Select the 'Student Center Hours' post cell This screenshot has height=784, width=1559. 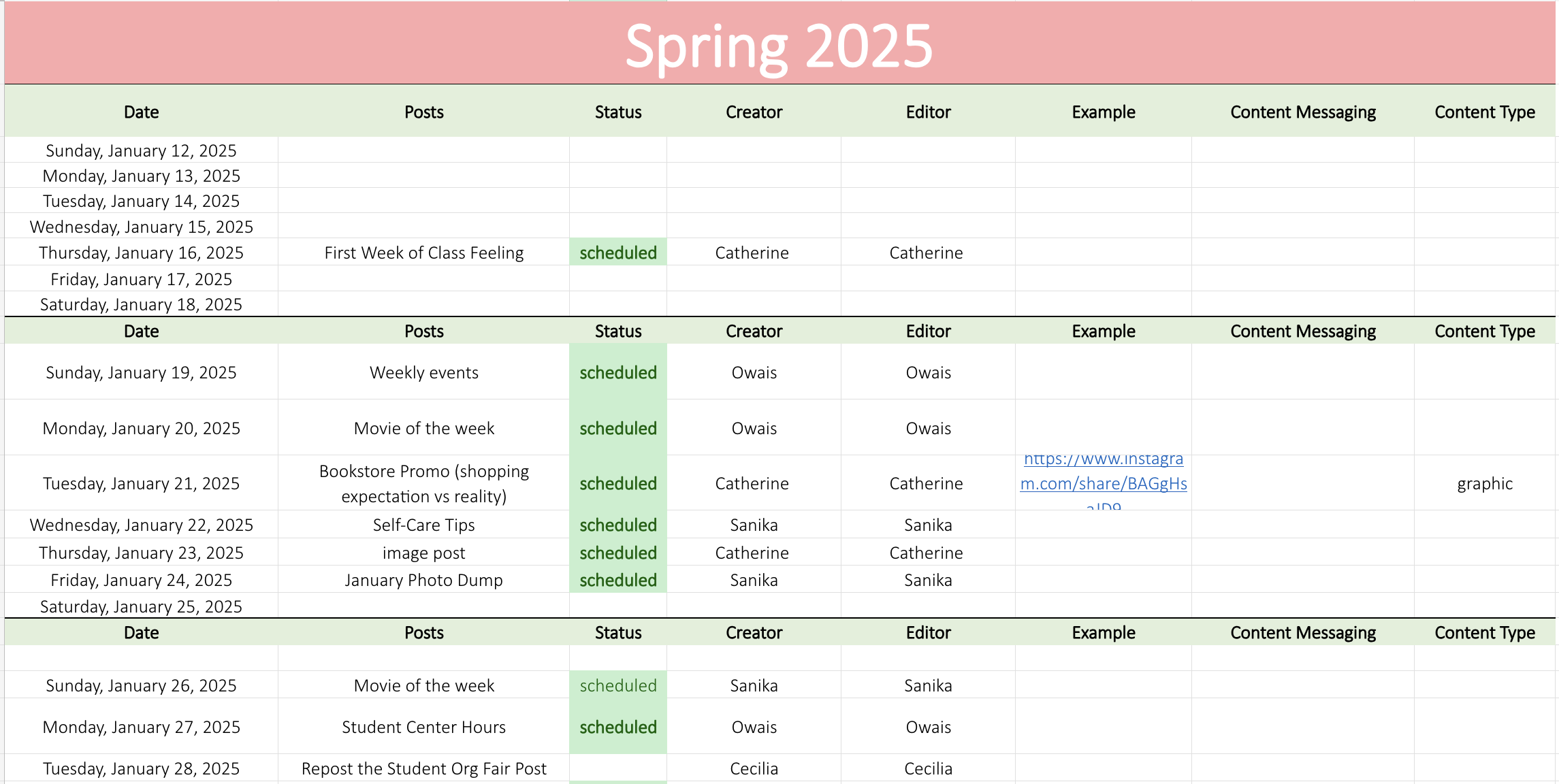[423, 727]
